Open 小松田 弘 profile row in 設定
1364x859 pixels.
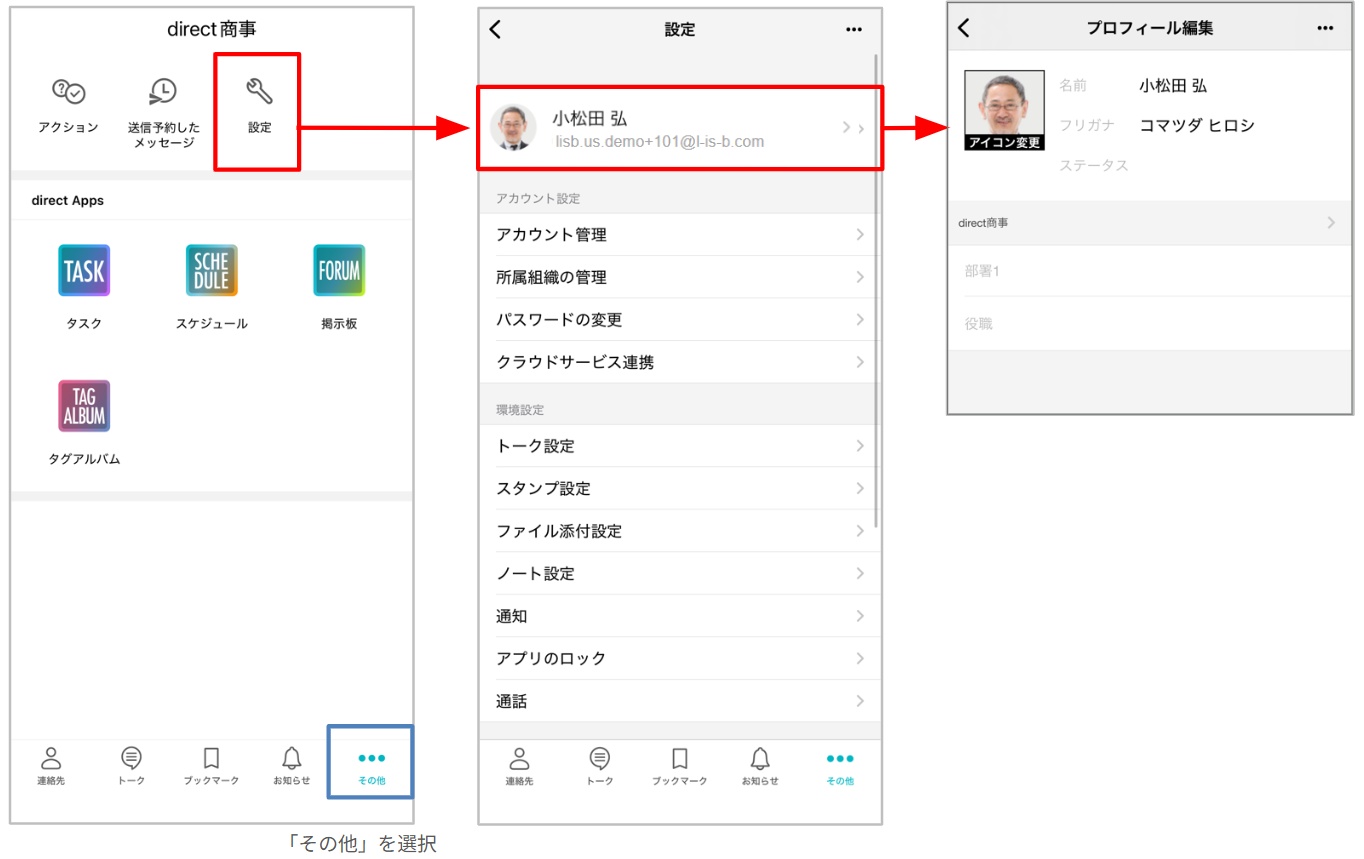pos(679,128)
